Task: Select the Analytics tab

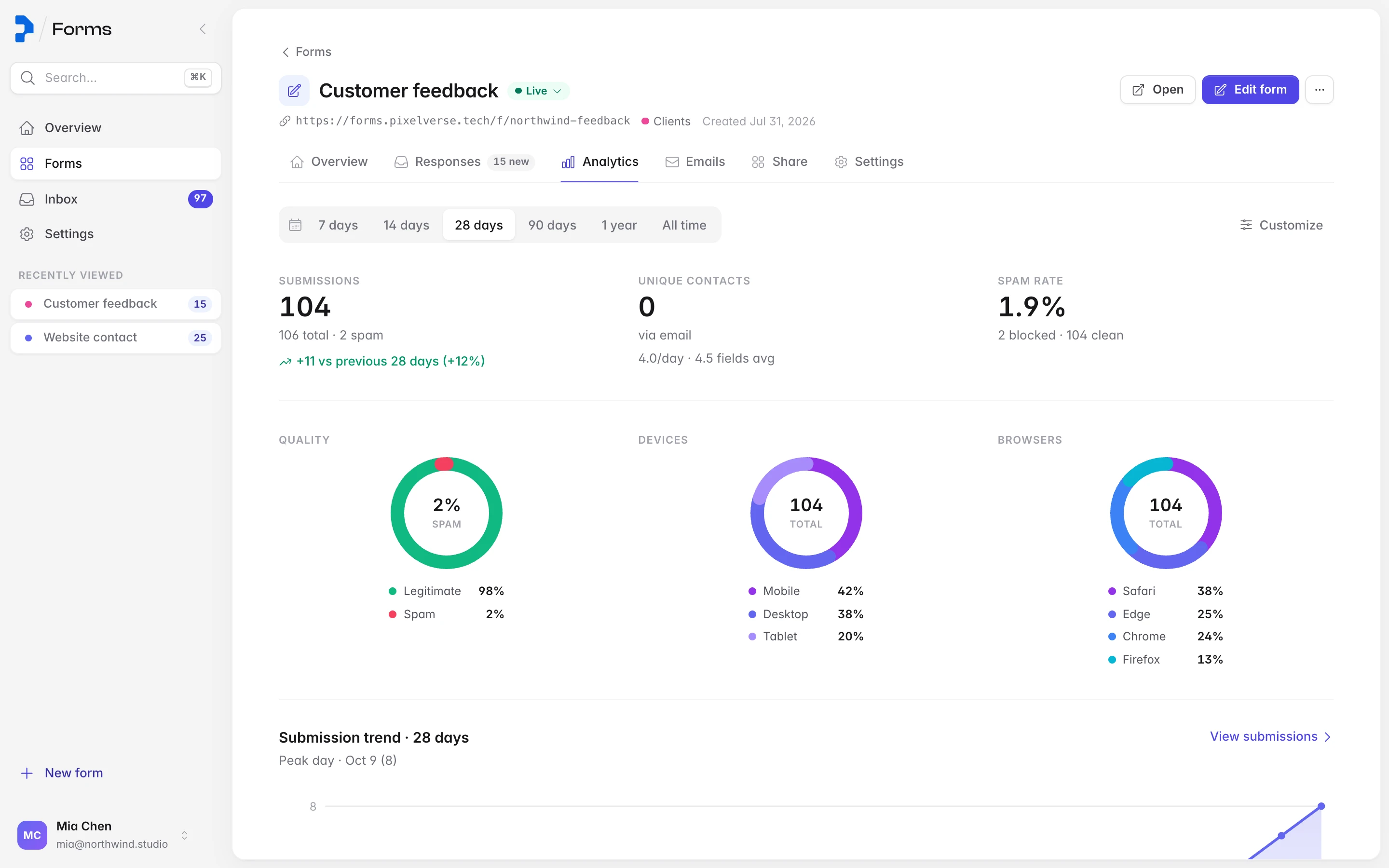Action: 599,162
